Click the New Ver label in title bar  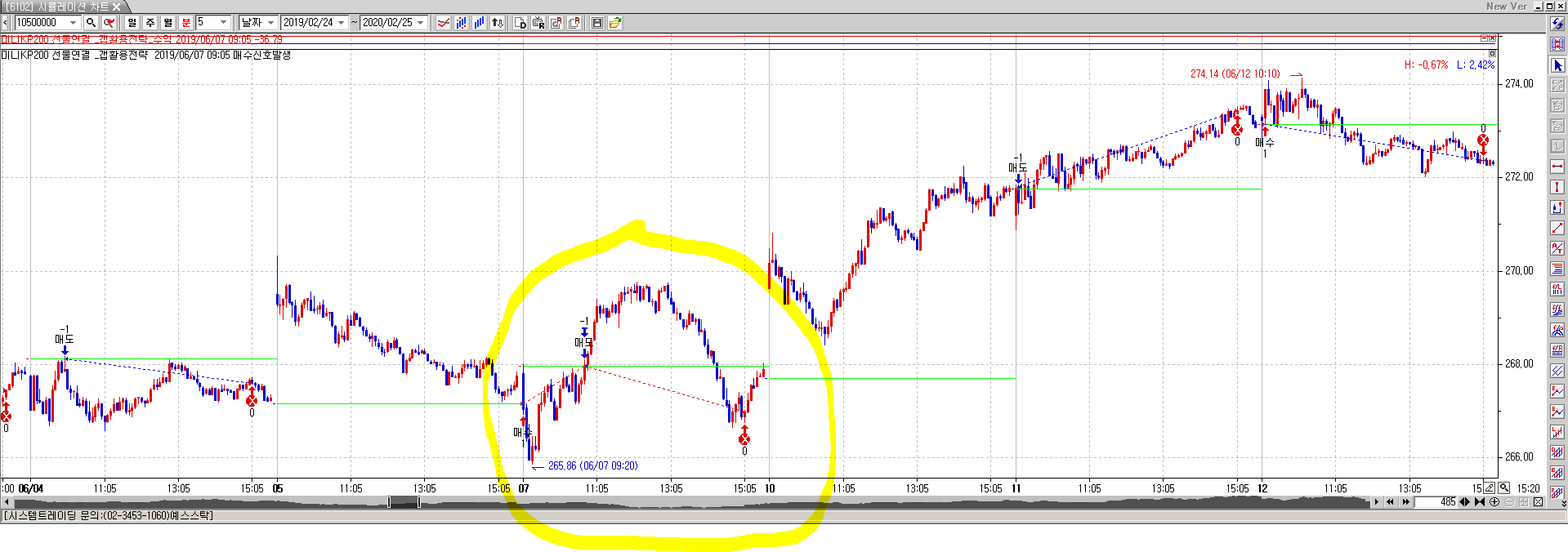(1506, 7)
